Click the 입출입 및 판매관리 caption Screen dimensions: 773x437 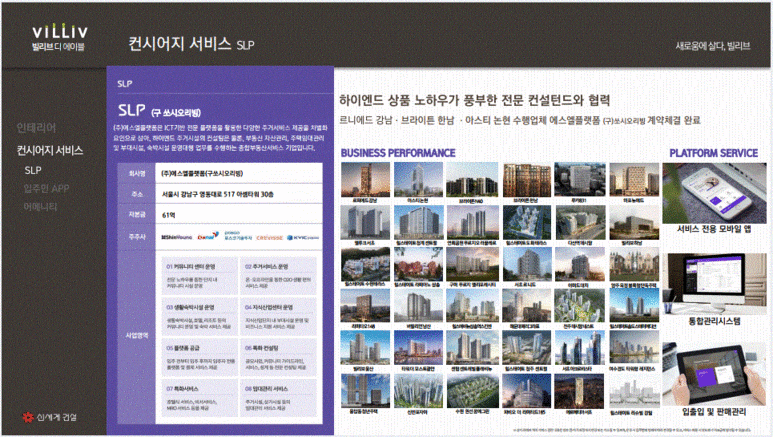[x=714, y=411]
